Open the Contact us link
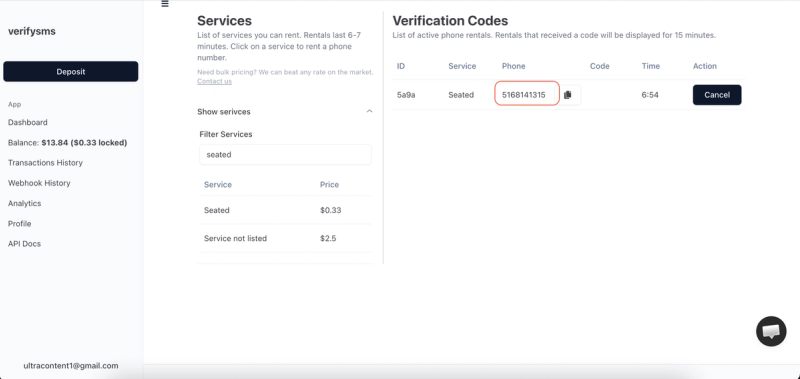The image size is (800, 379). [x=214, y=81]
